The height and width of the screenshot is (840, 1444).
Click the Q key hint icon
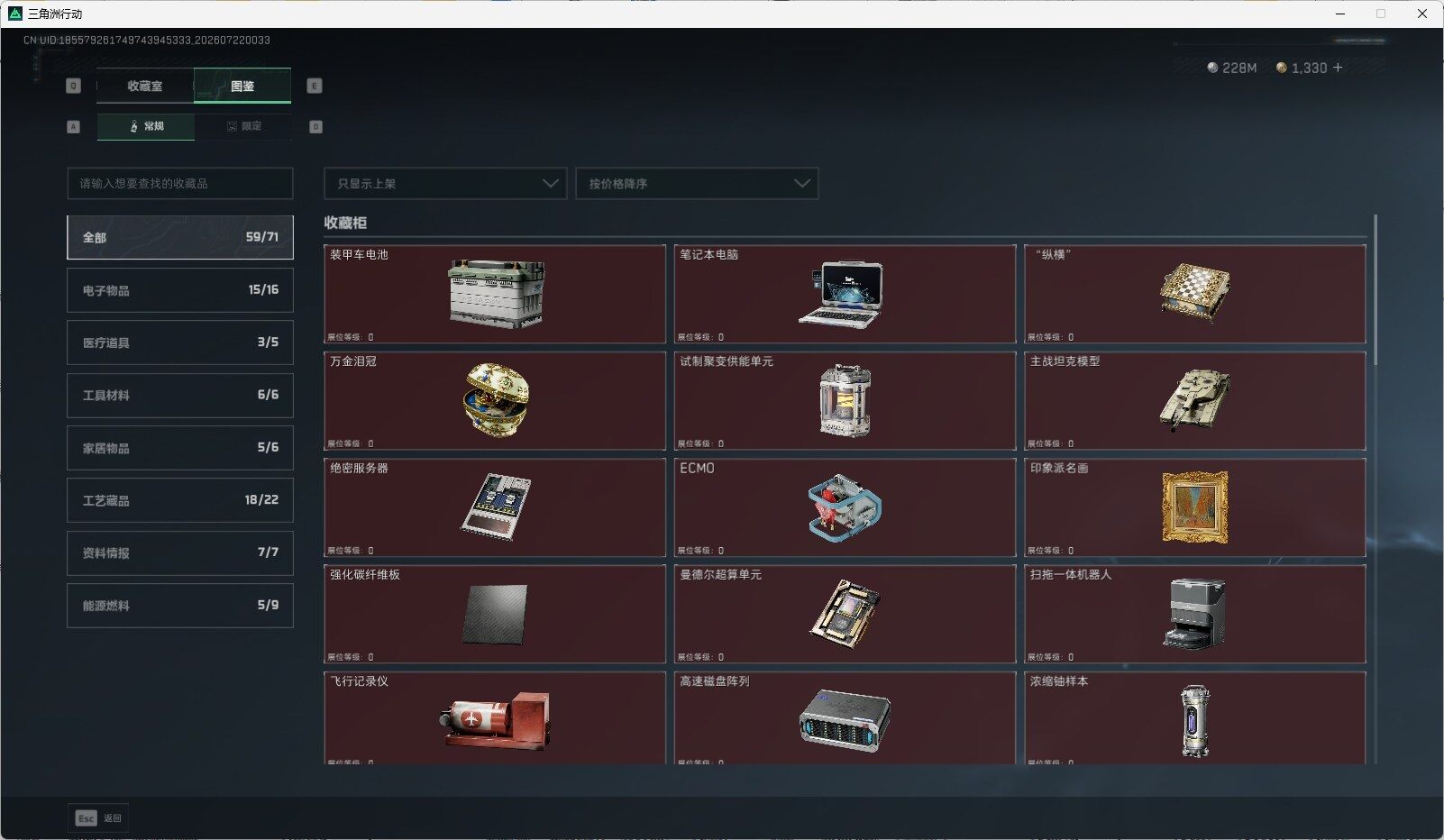(x=74, y=86)
